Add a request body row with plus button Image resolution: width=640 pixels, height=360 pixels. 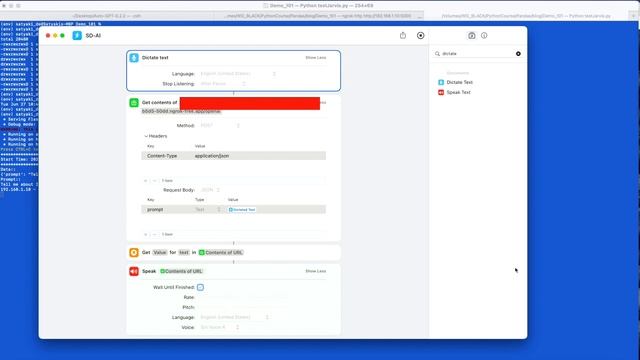[146, 234]
